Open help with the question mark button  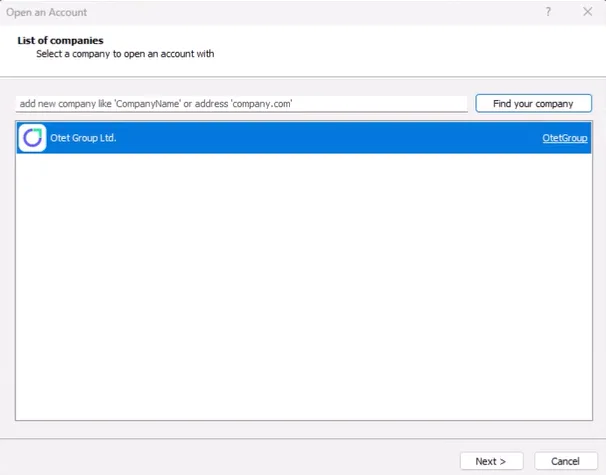pos(549,12)
